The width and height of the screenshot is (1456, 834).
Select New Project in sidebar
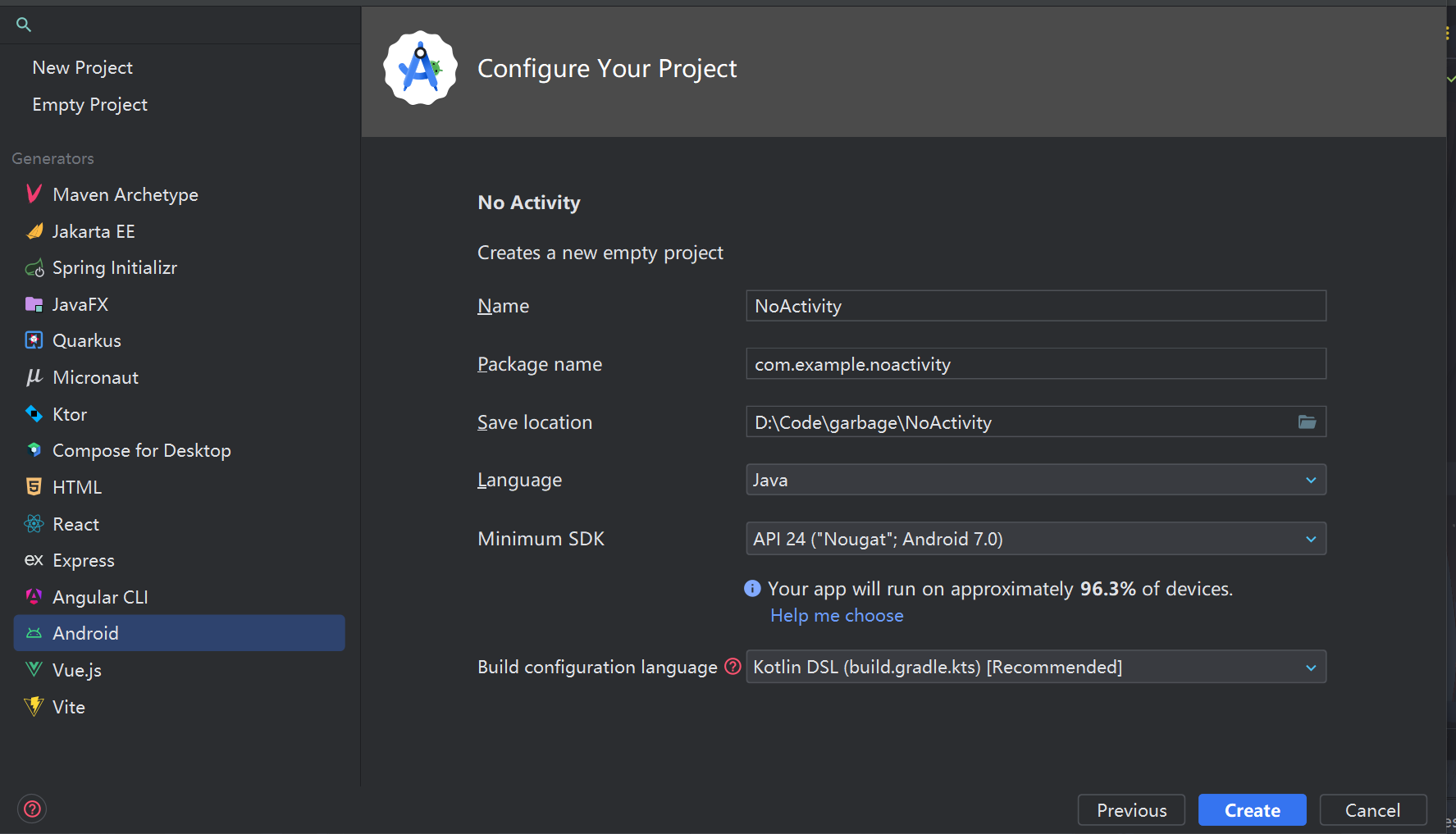click(x=82, y=68)
